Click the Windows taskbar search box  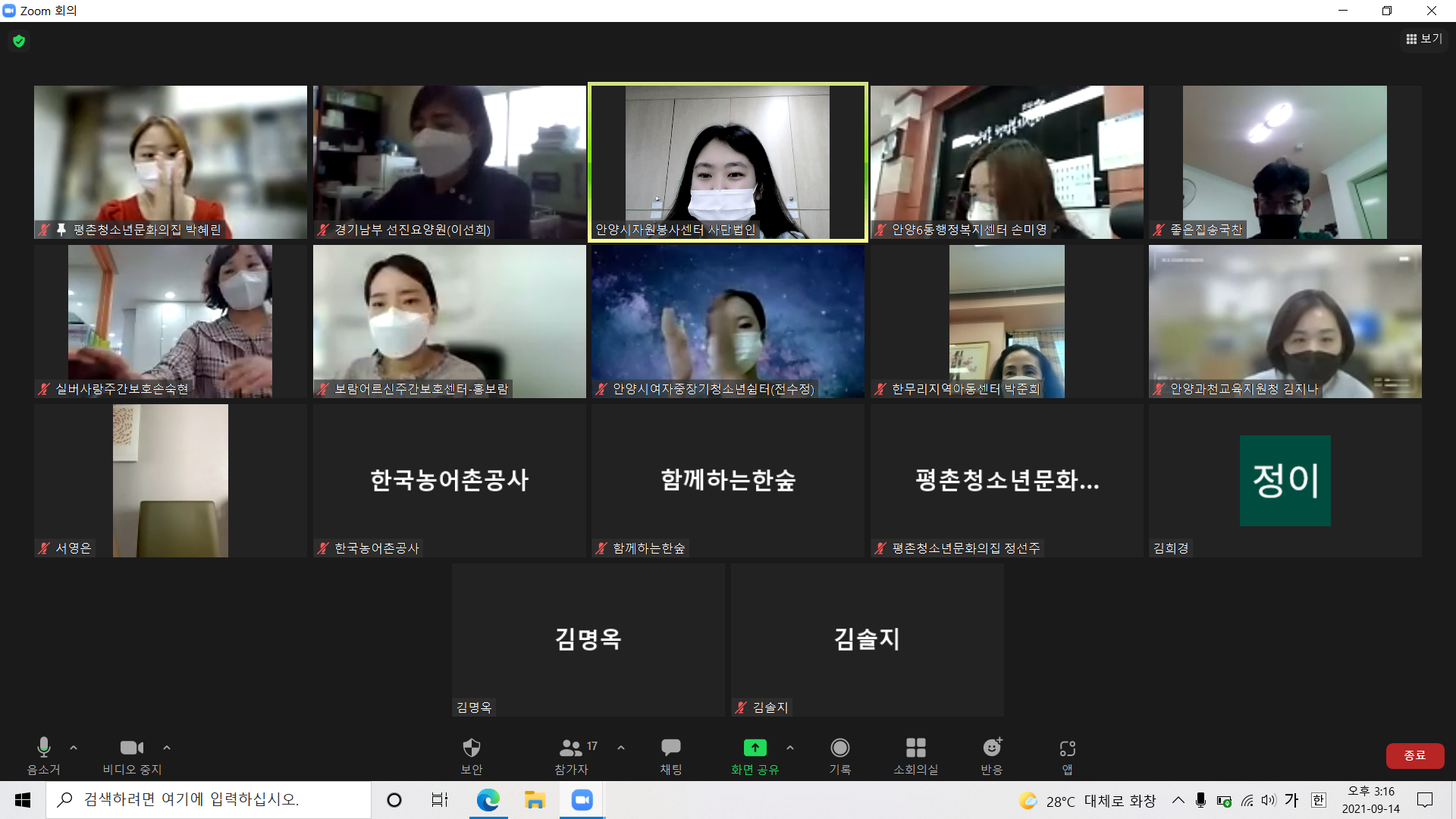(209, 800)
